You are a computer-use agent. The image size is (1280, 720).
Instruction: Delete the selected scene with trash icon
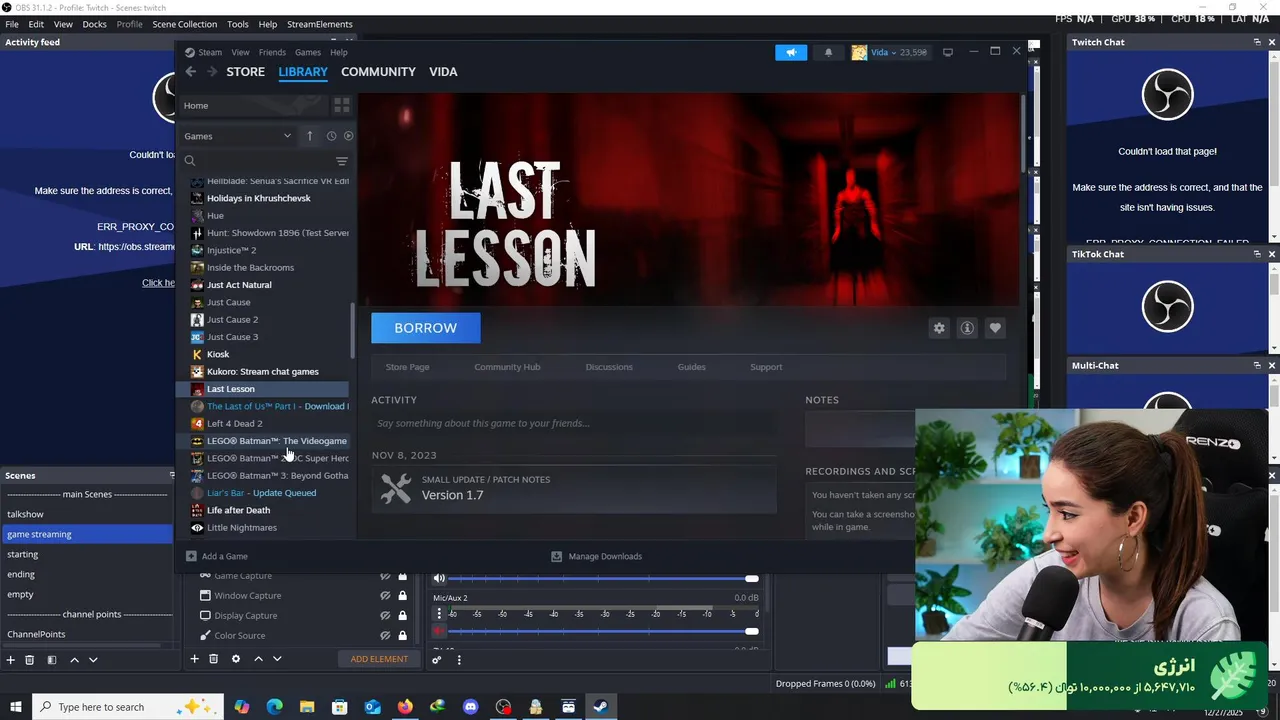pyautogui.click(x=30, y=660)
